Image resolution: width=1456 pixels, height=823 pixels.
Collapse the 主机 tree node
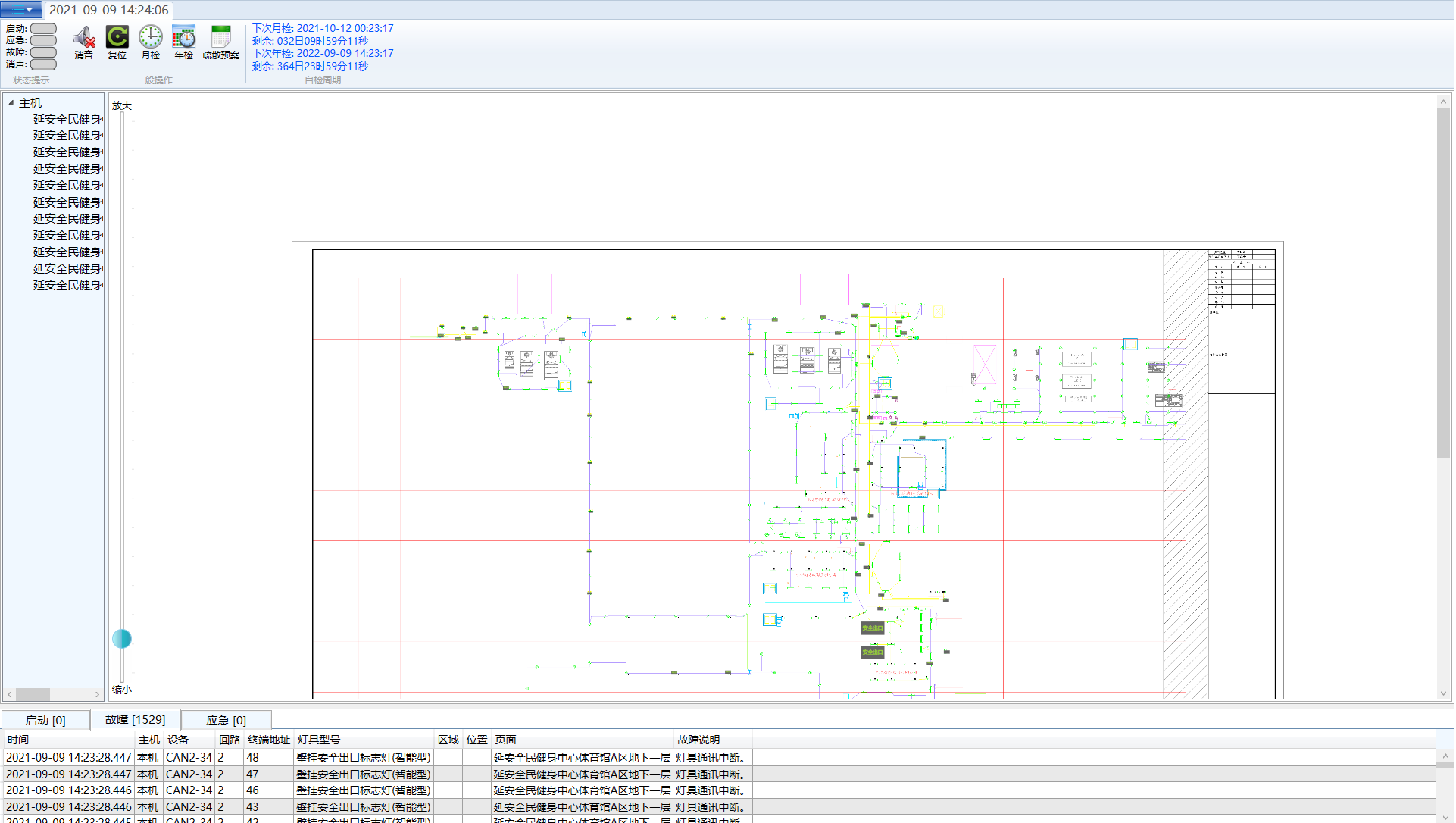(11, 103)
